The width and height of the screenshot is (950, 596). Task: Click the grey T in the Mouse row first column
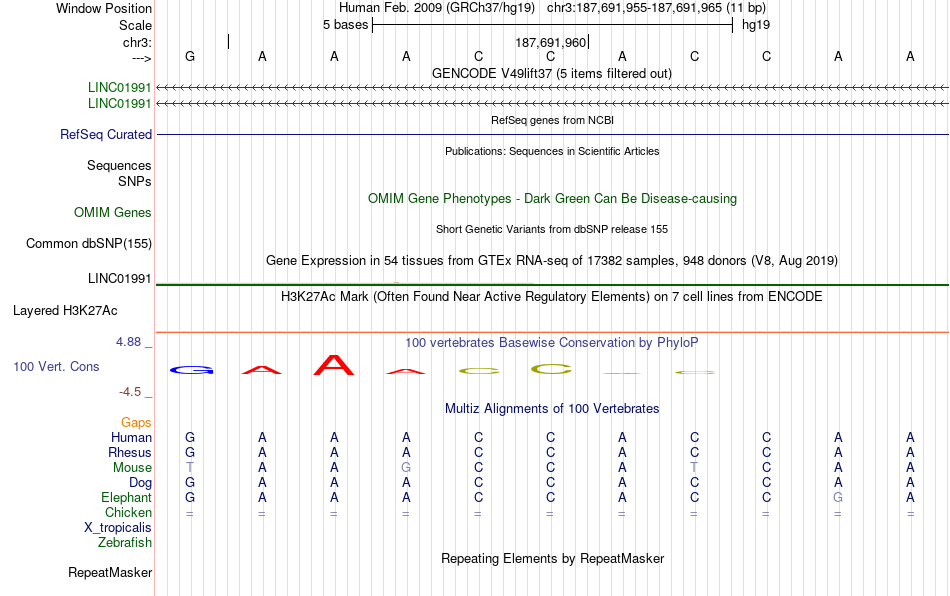pyautogui.click(x=190, y=468)
